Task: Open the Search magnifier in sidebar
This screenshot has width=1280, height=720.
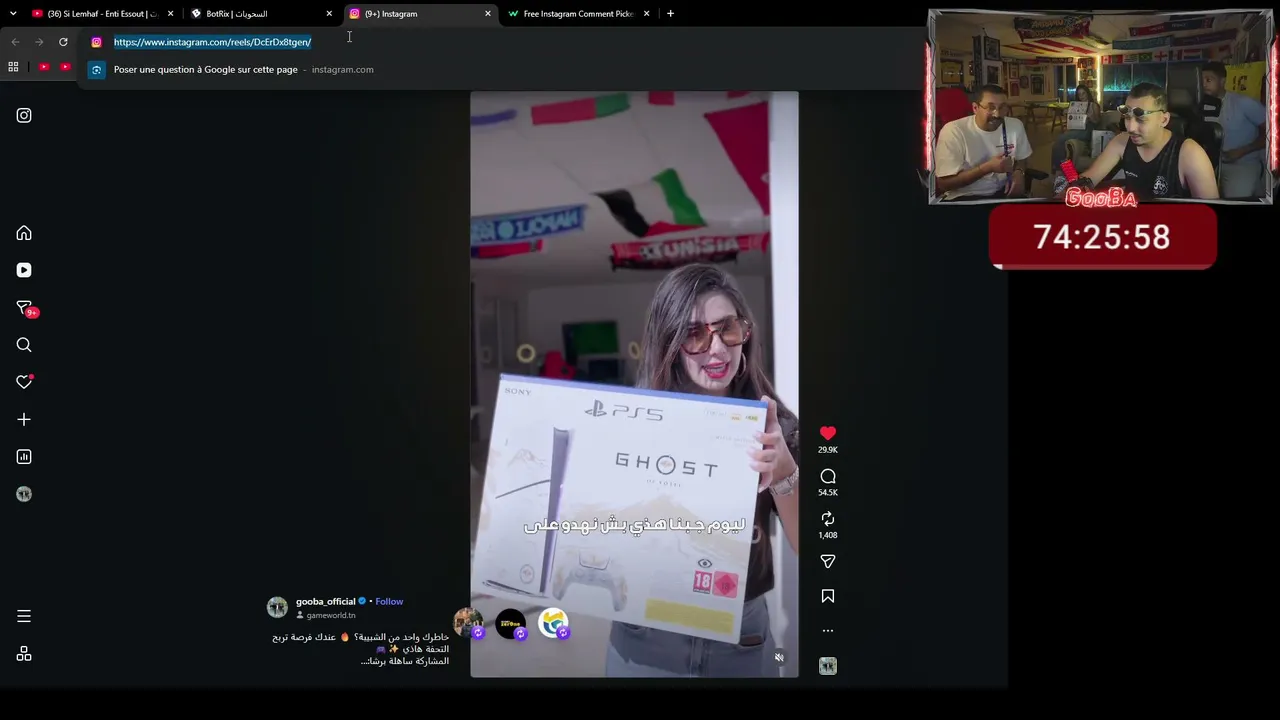Action: click(24, 345)
